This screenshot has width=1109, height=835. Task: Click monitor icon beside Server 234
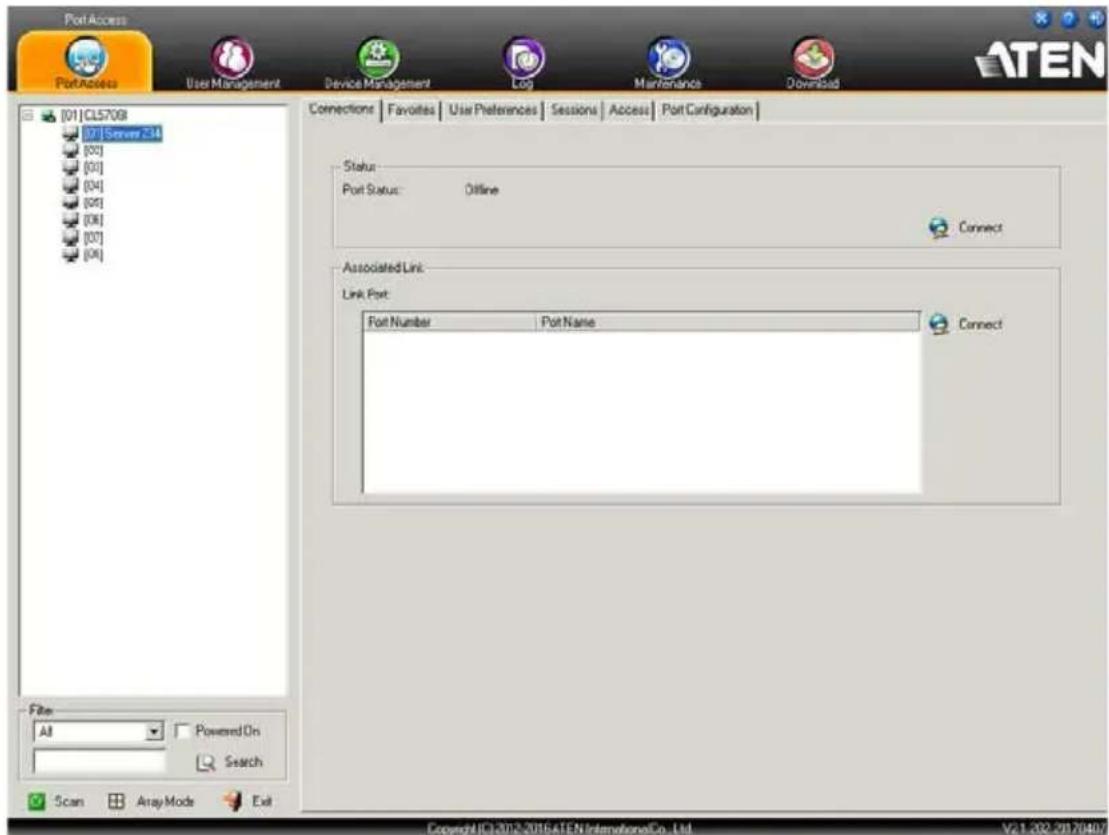[x=71, y=134]
